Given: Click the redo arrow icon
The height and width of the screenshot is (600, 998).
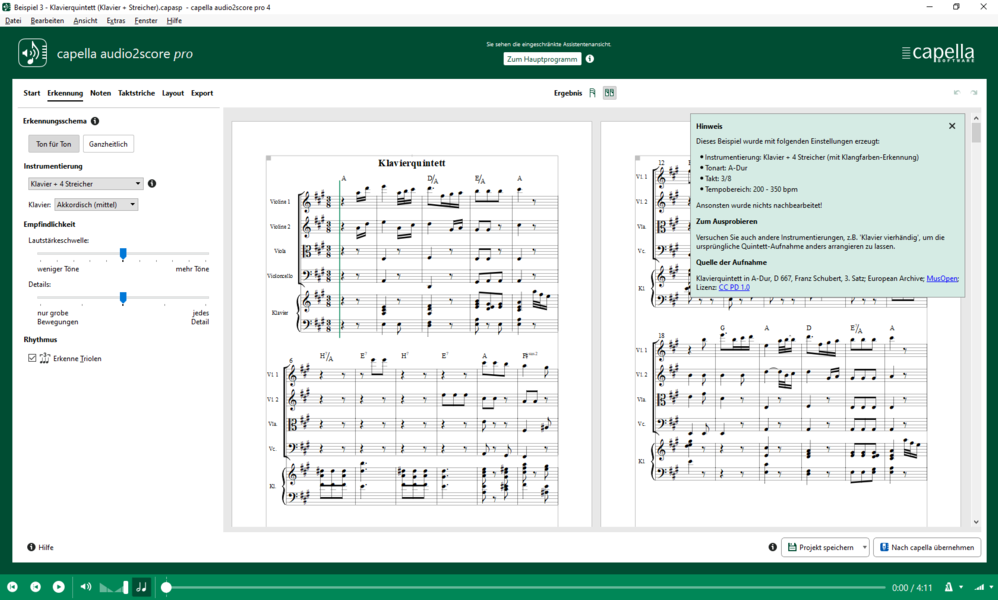Looking at the screenshot, I should pyautogui.click(x=974, y=93).
